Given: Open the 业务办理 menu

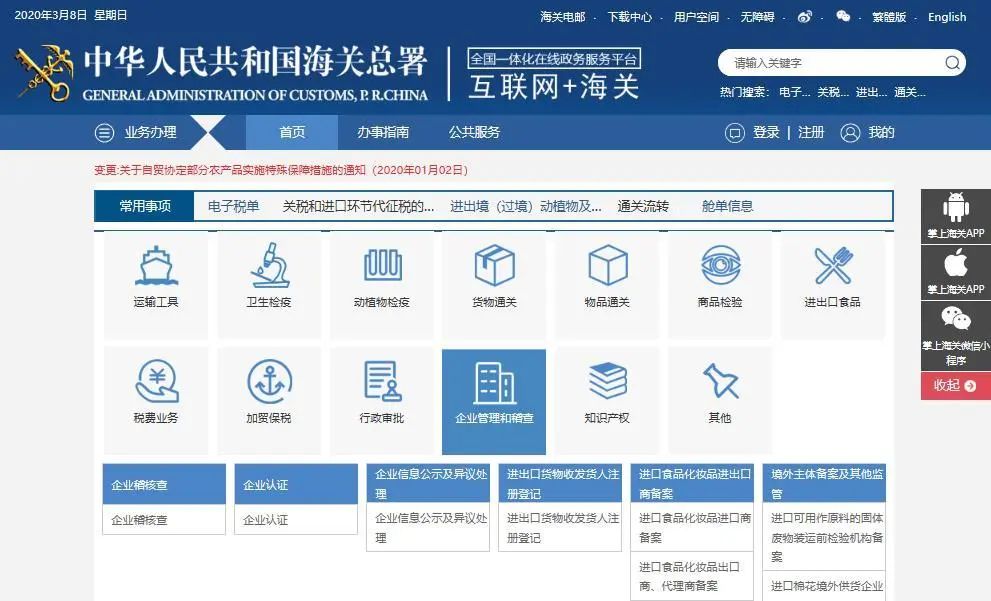Looking at the screenshot, I should 135,133.
